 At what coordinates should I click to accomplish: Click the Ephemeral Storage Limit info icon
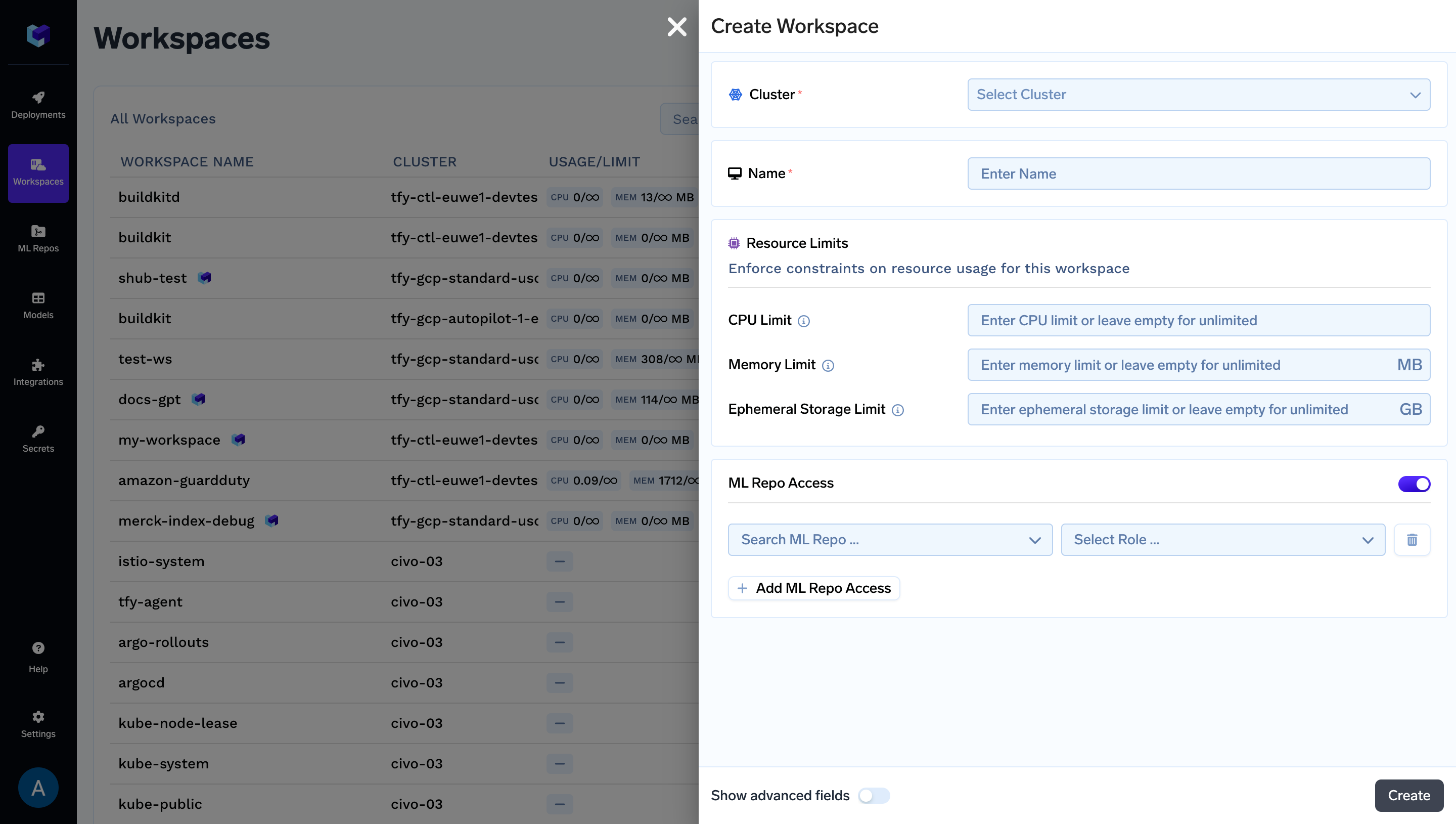(x=897, y=410)
